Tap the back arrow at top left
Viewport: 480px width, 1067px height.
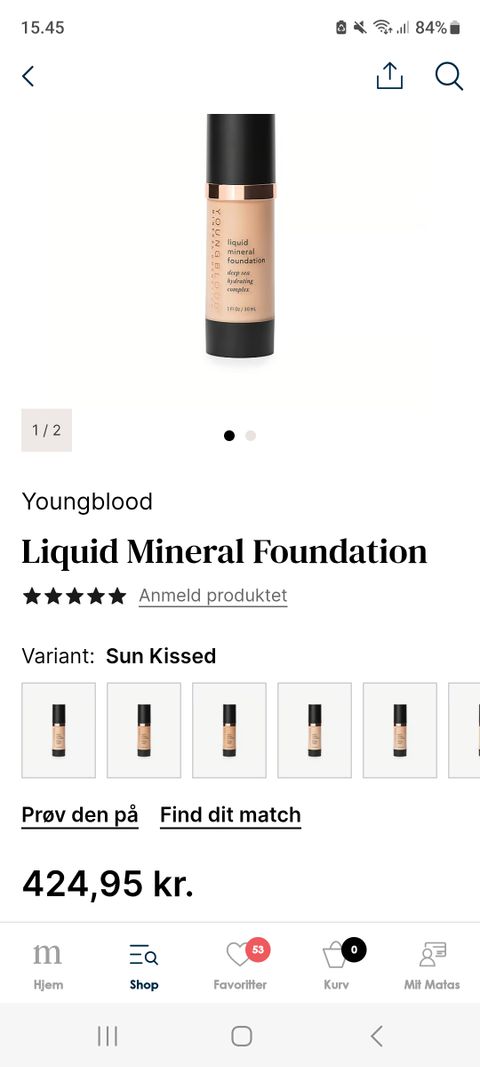click(28, 76)
